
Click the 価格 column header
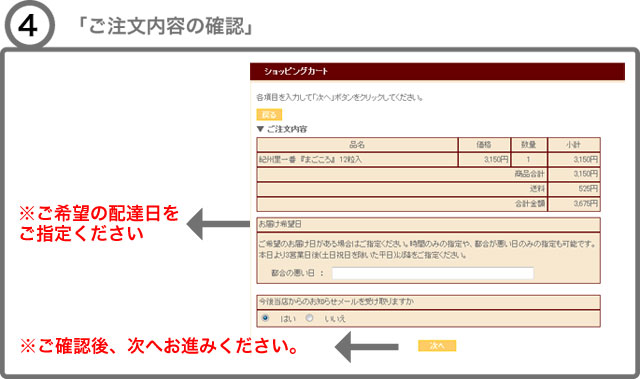(484, 144)
